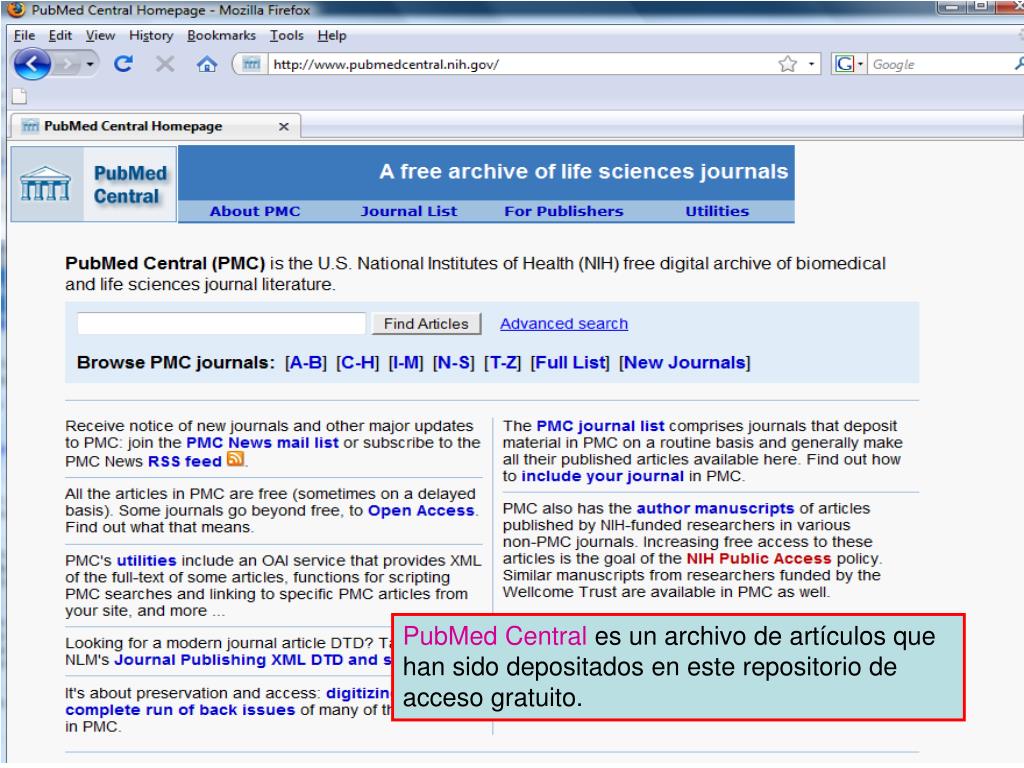Open the Journal Publishing XML DTD link
The image size is (1024, 768).
(x=253, y=660)
